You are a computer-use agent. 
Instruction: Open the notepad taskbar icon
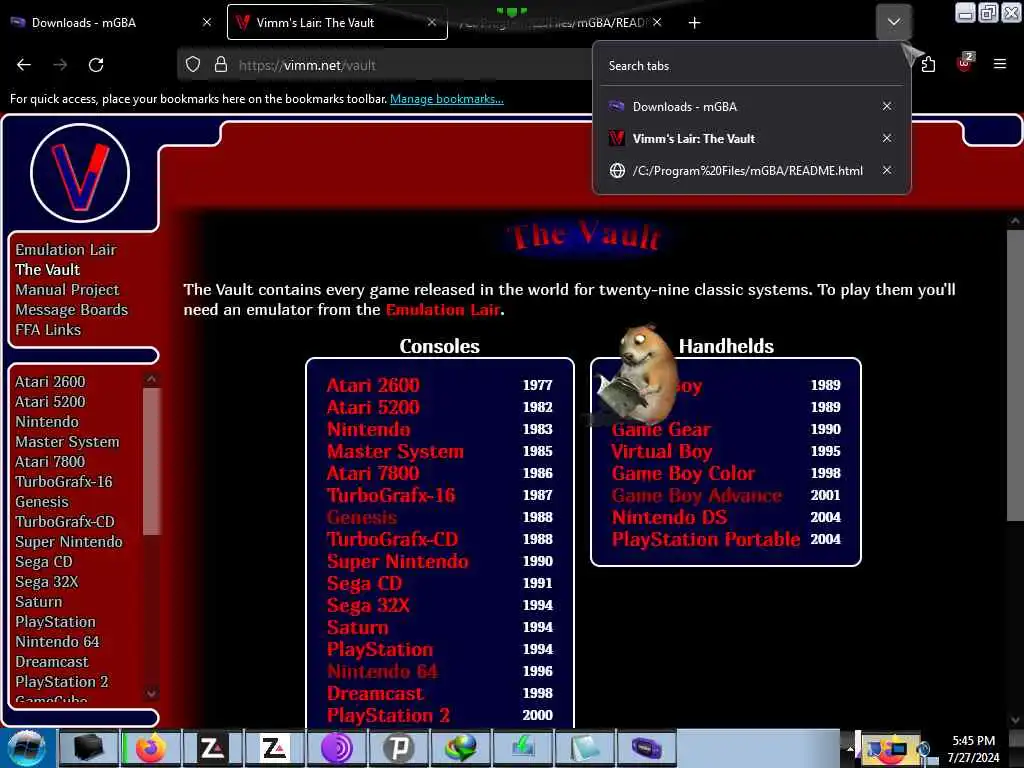584,748
